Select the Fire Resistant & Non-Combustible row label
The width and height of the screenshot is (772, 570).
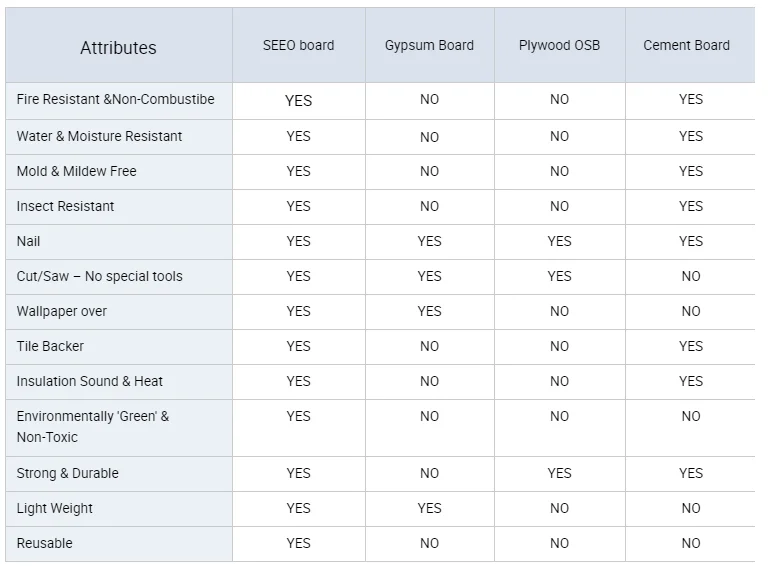point(115,99)
